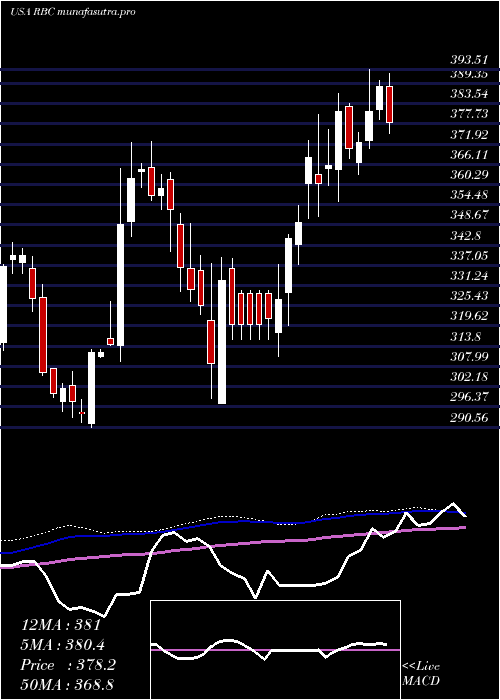This screenshot has width=500, height=700.
Task: Click the 389.35 price label
Action: click(x=471, y=74)
